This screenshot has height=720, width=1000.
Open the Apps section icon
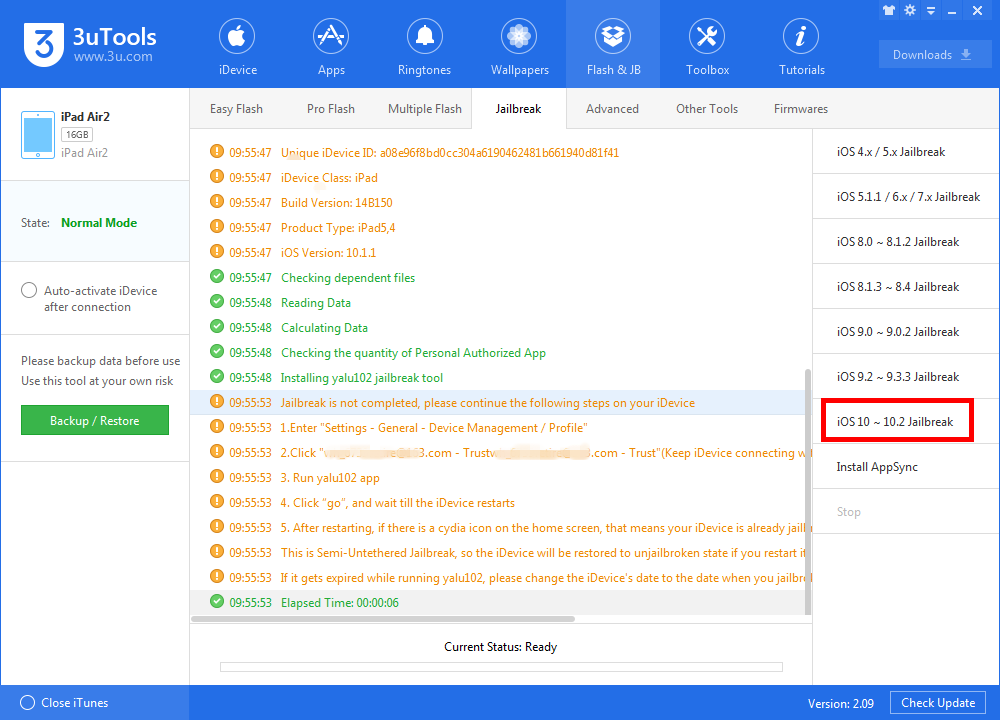pos(331,36)
